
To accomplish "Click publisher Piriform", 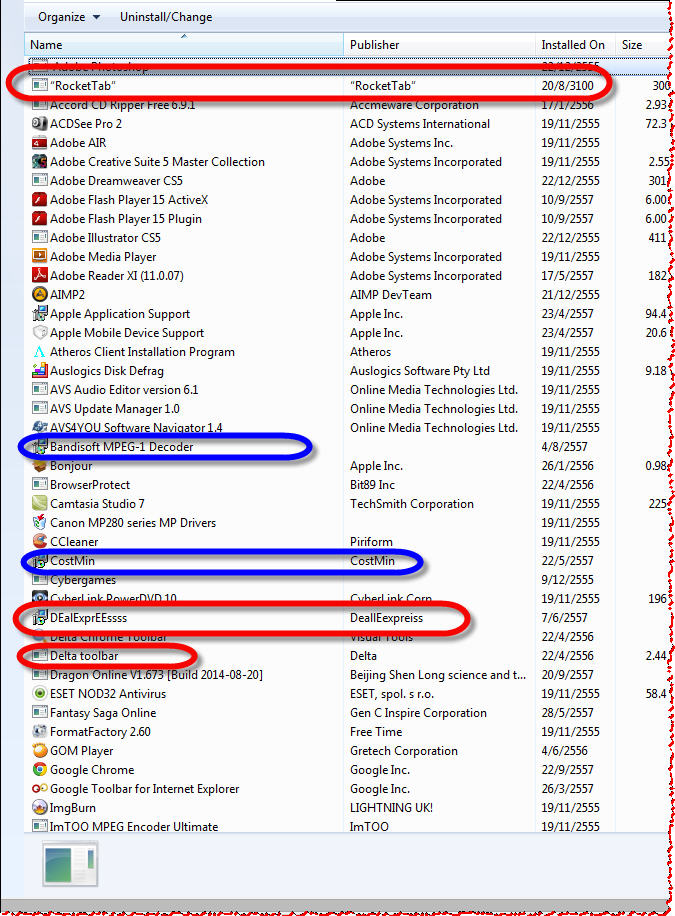I will 371,542.
